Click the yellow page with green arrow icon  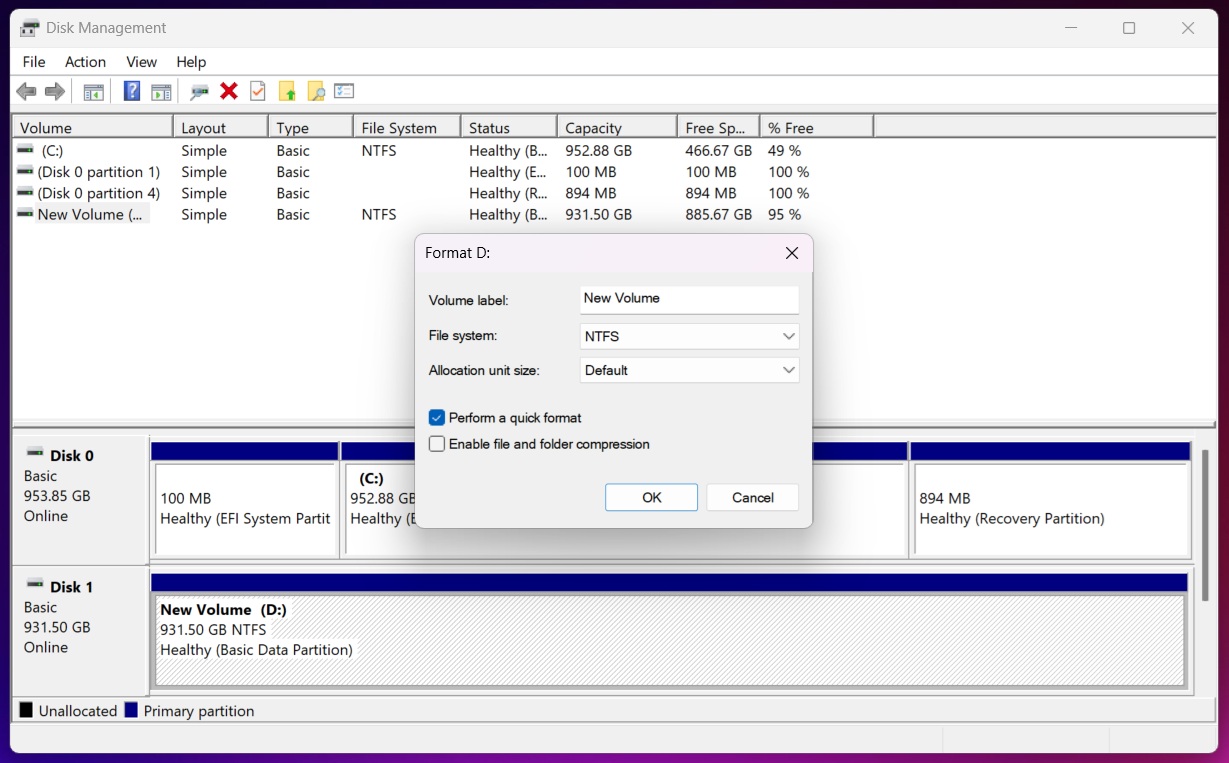click(x=287, y=92)
